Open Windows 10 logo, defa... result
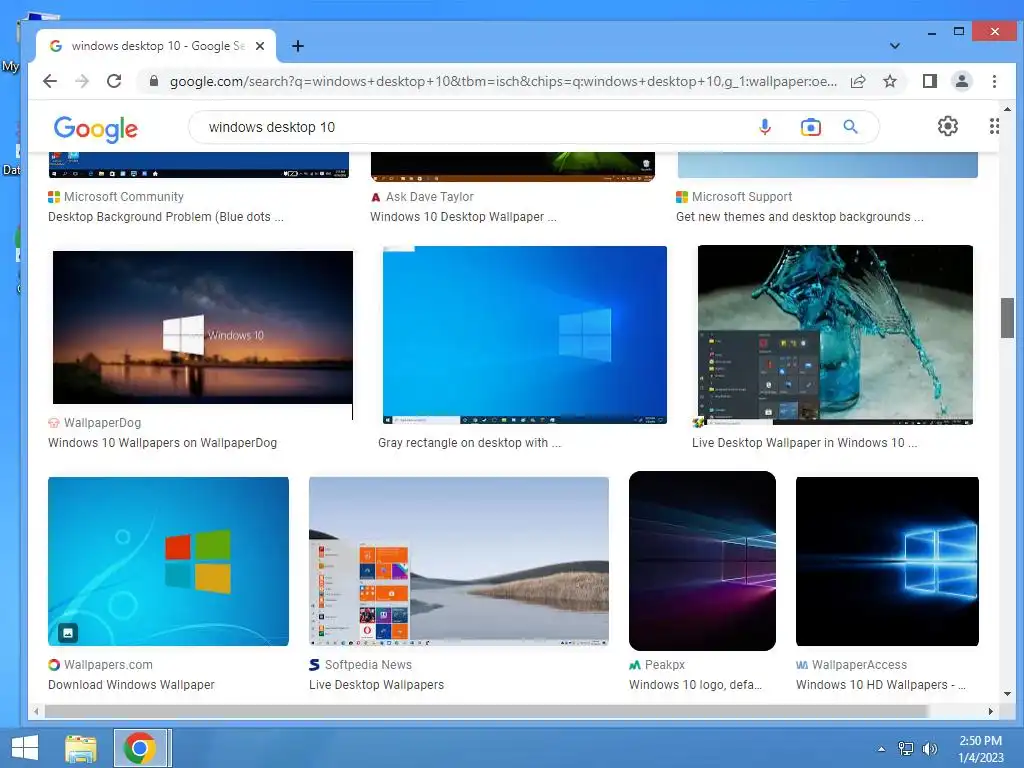Image resolution: width=1024 pixels, height=768 pixels. point(696,685)
